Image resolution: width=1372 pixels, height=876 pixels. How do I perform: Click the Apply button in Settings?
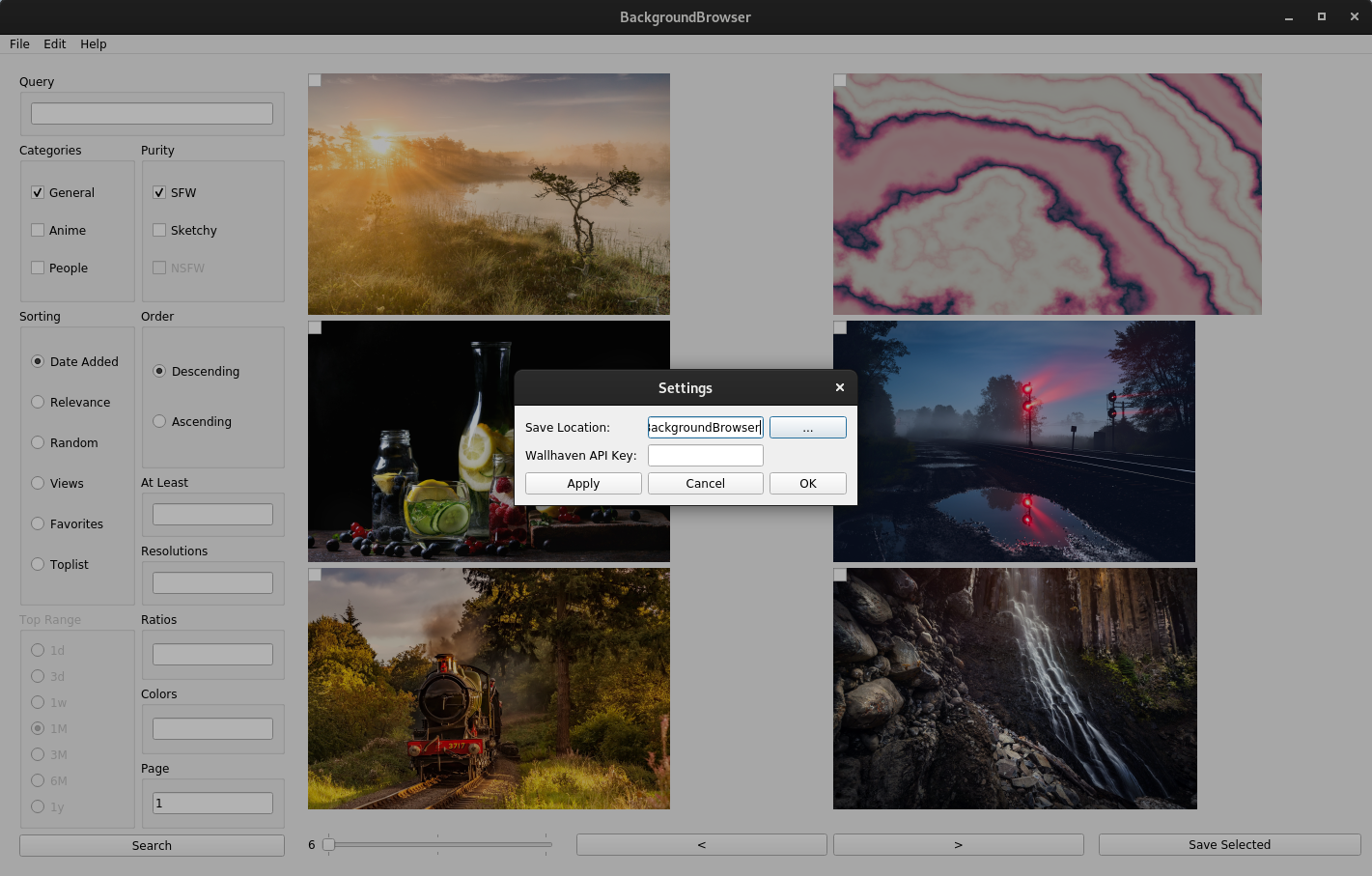[x=583, y=483]
